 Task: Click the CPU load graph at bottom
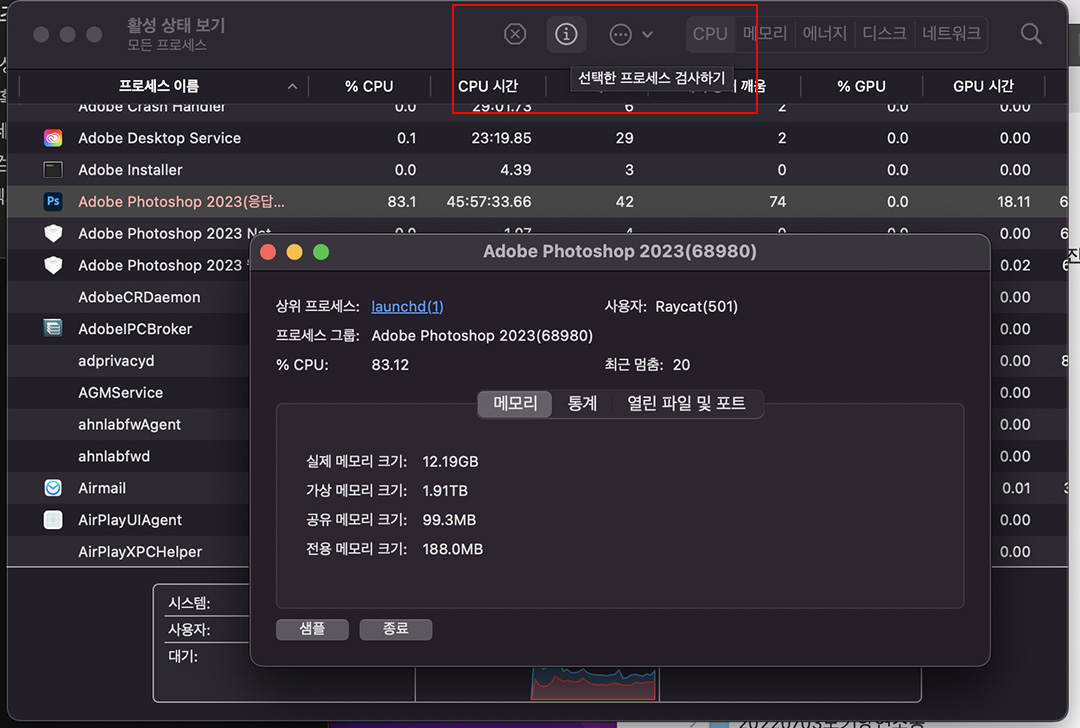pyautogui.click(x=594, y=684)
